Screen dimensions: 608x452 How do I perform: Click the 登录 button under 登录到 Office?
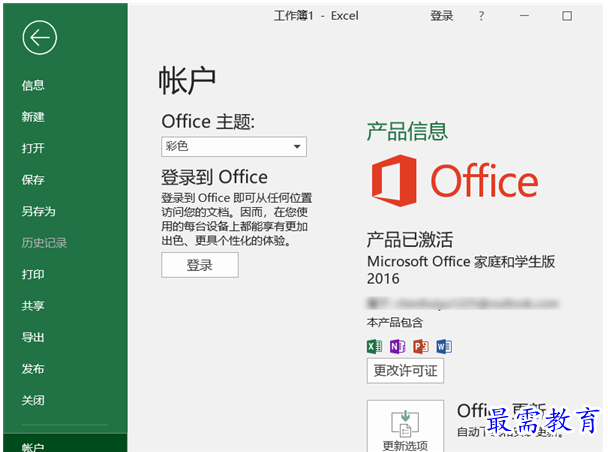coord(200,265)
